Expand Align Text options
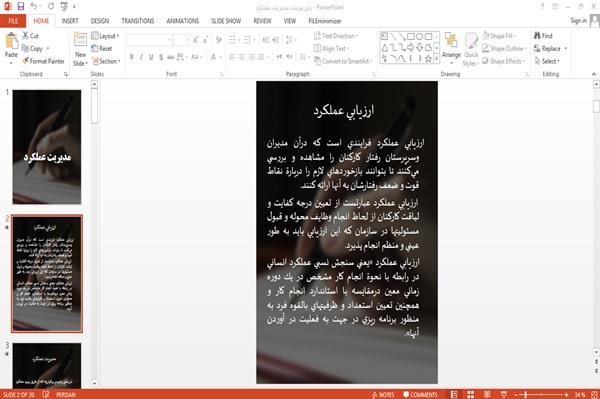Viewport: 600px width, 399px height. pyautogui.click(x=331, y=49)
